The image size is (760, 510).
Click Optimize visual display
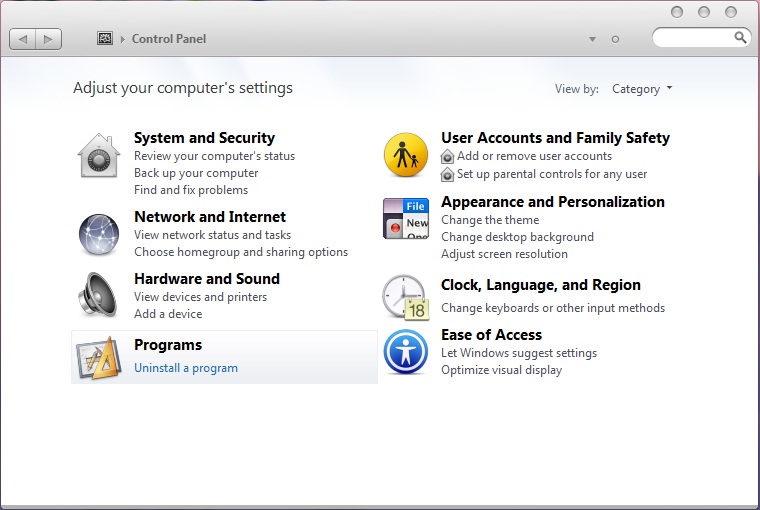[x=502, y=370]
